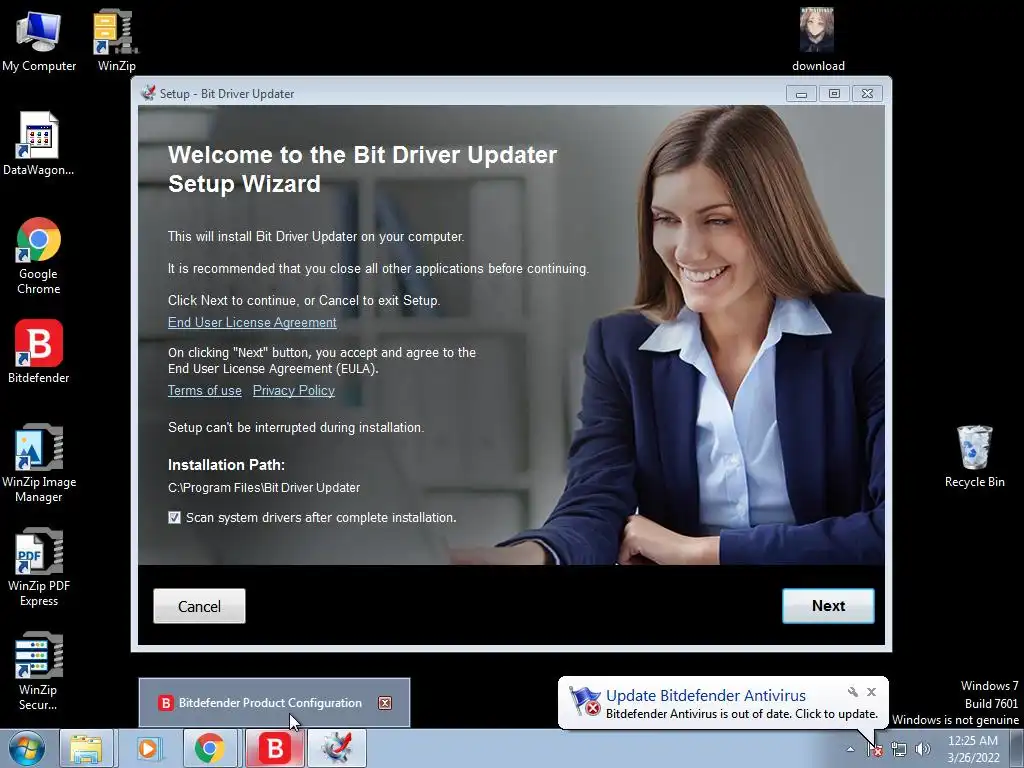Click the Bitdefender taskbar button
The height and width of the screenshot is (768, 1024).
pyautogui.click(x=274, y=748)
